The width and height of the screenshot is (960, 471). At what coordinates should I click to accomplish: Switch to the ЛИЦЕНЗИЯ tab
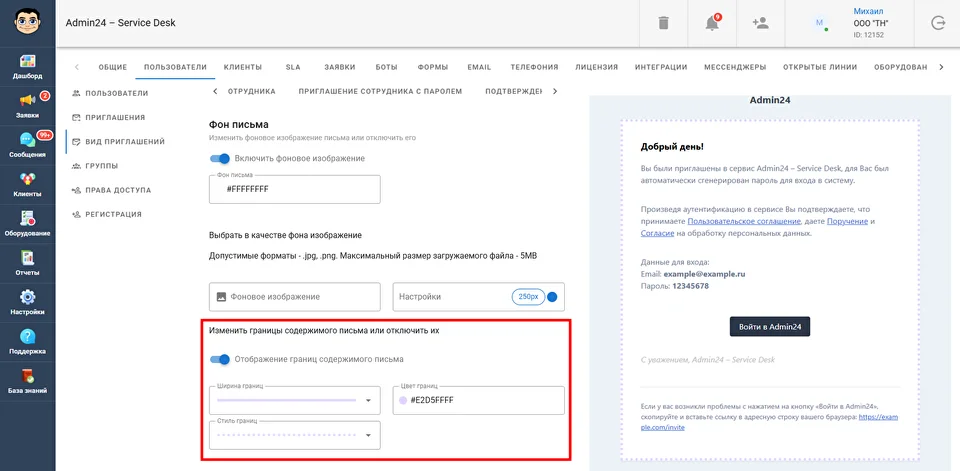point(596,67)
